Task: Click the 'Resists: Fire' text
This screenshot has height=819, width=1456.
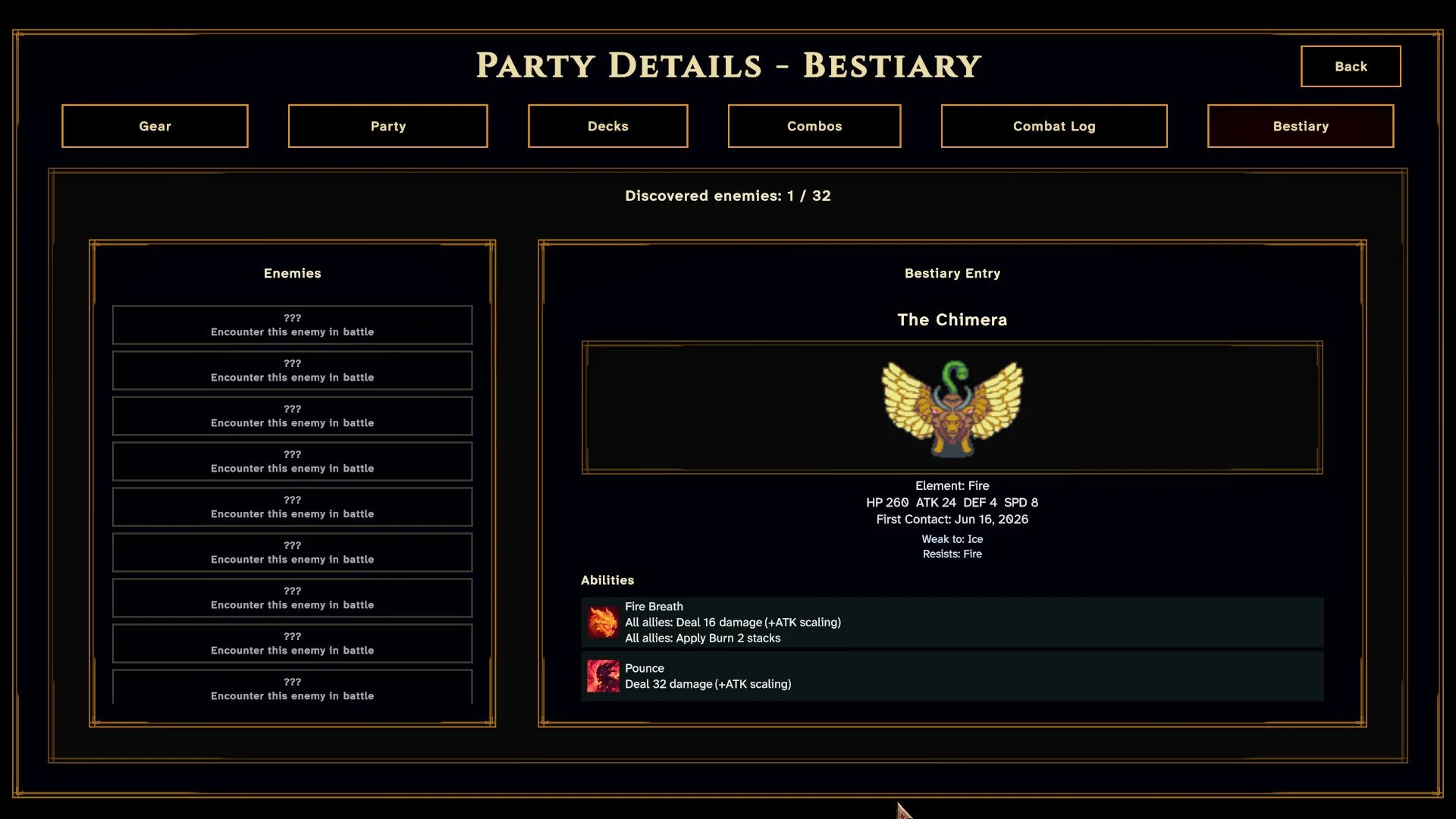Action: pyautogui.click(x=952, y=554)
